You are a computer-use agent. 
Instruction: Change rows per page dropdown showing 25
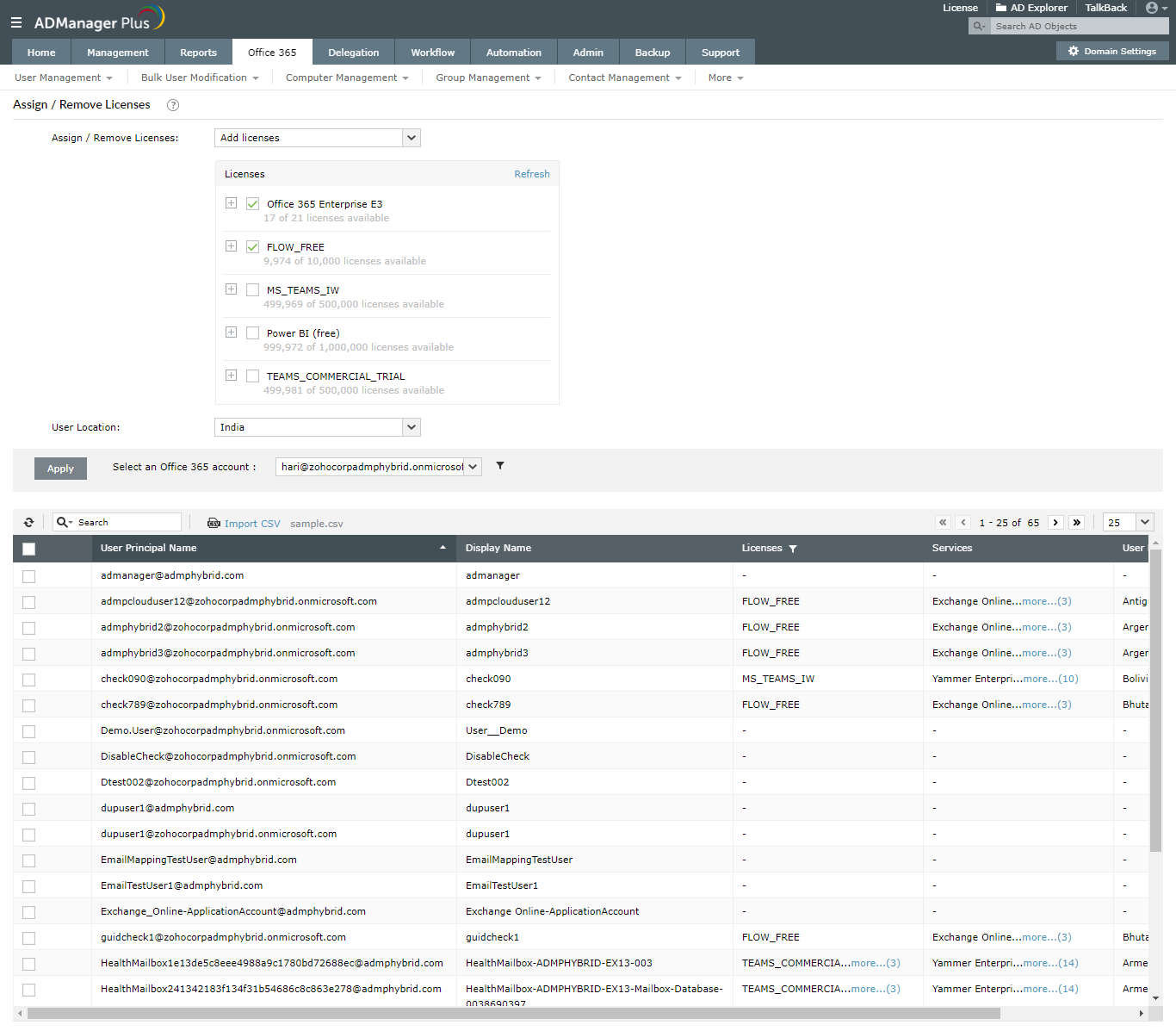pyautogui.click(x=1129, y=522)
